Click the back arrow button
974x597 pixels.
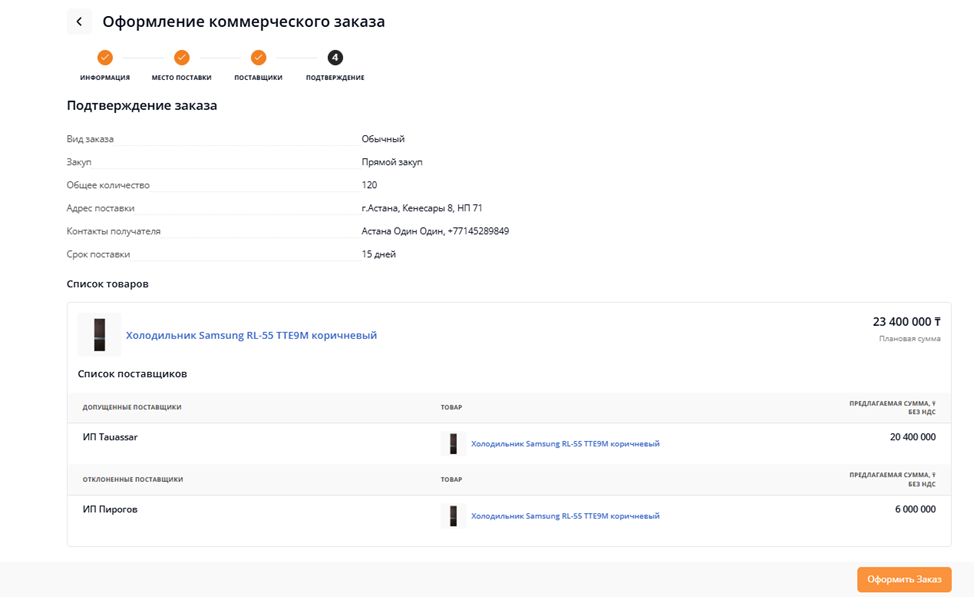pos(79,22)
